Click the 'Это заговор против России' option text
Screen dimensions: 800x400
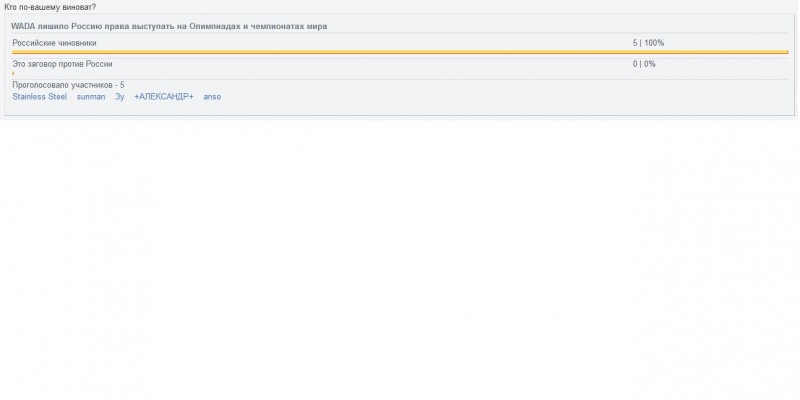tap(62, 64)
